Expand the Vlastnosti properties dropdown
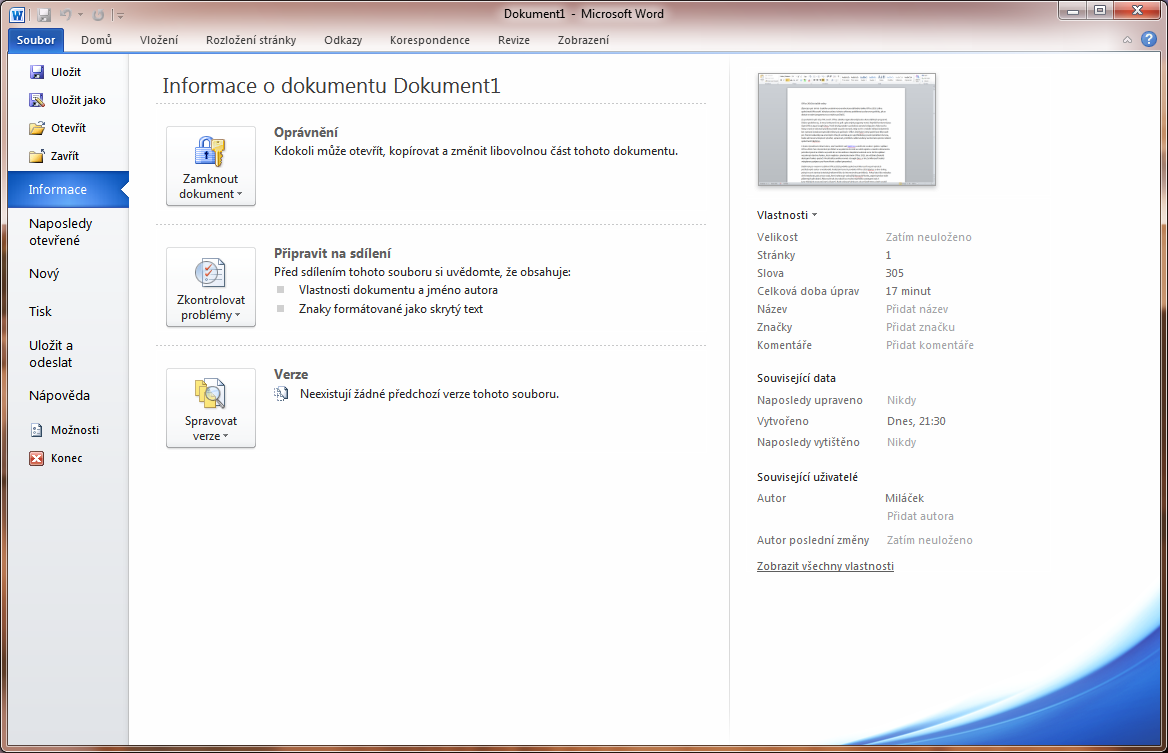 click(787, 215)
